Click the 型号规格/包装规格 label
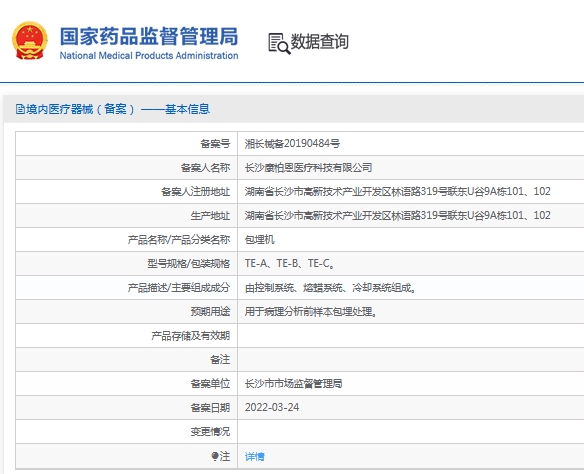The height and width of the screenshot is (474, 584). [x=188, y=264]
